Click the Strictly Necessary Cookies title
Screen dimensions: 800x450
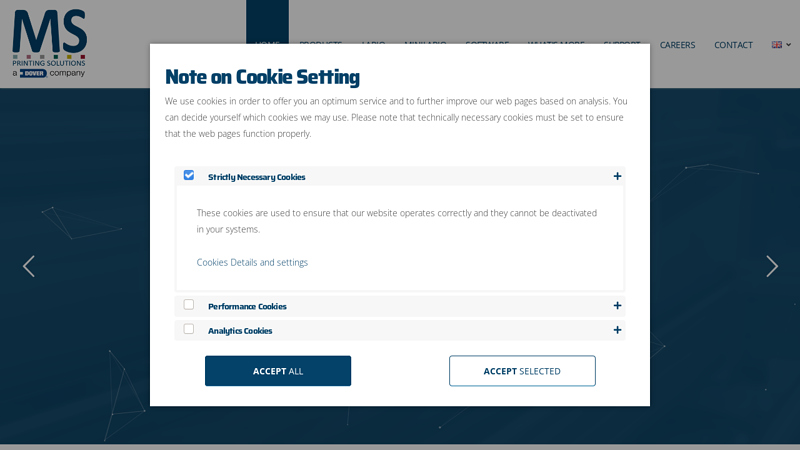(x=256, y=177)
